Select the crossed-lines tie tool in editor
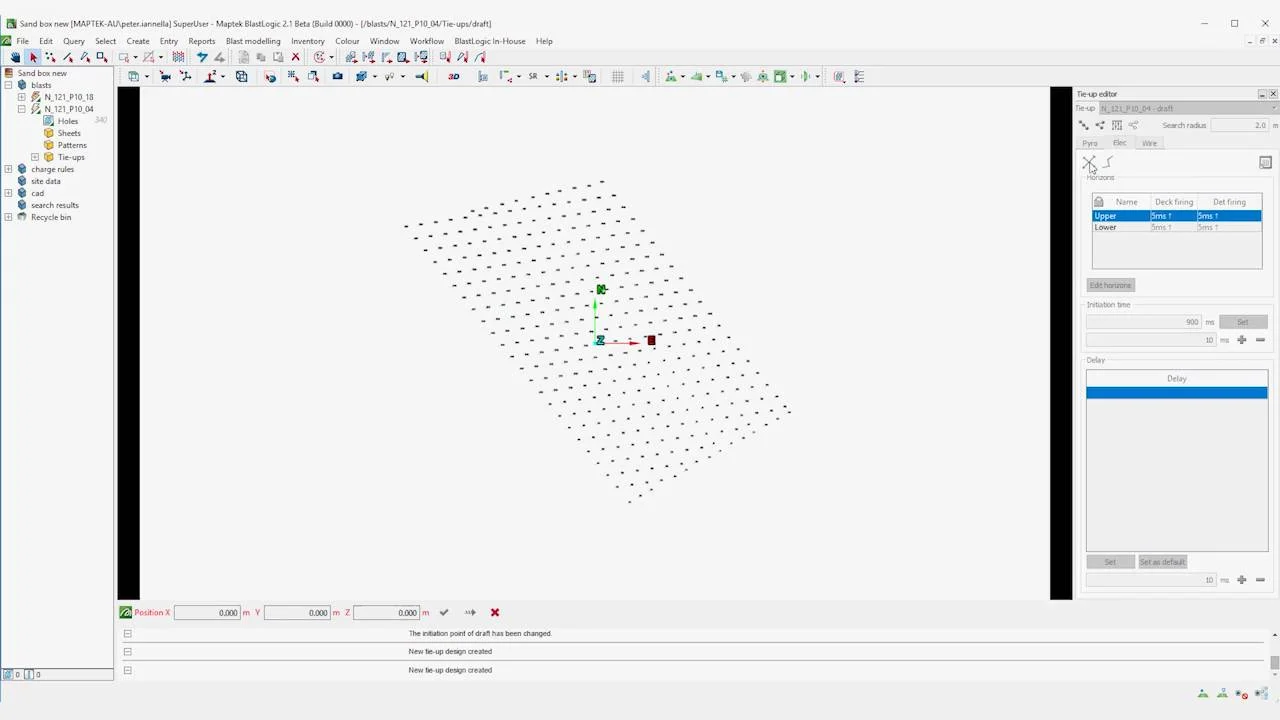 click(1089, 162)
